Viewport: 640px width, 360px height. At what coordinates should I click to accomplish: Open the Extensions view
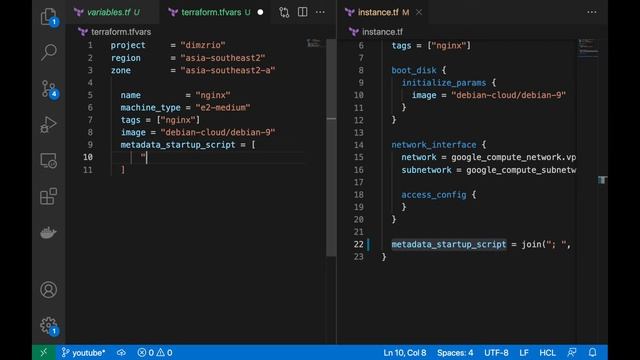(49, 196)
